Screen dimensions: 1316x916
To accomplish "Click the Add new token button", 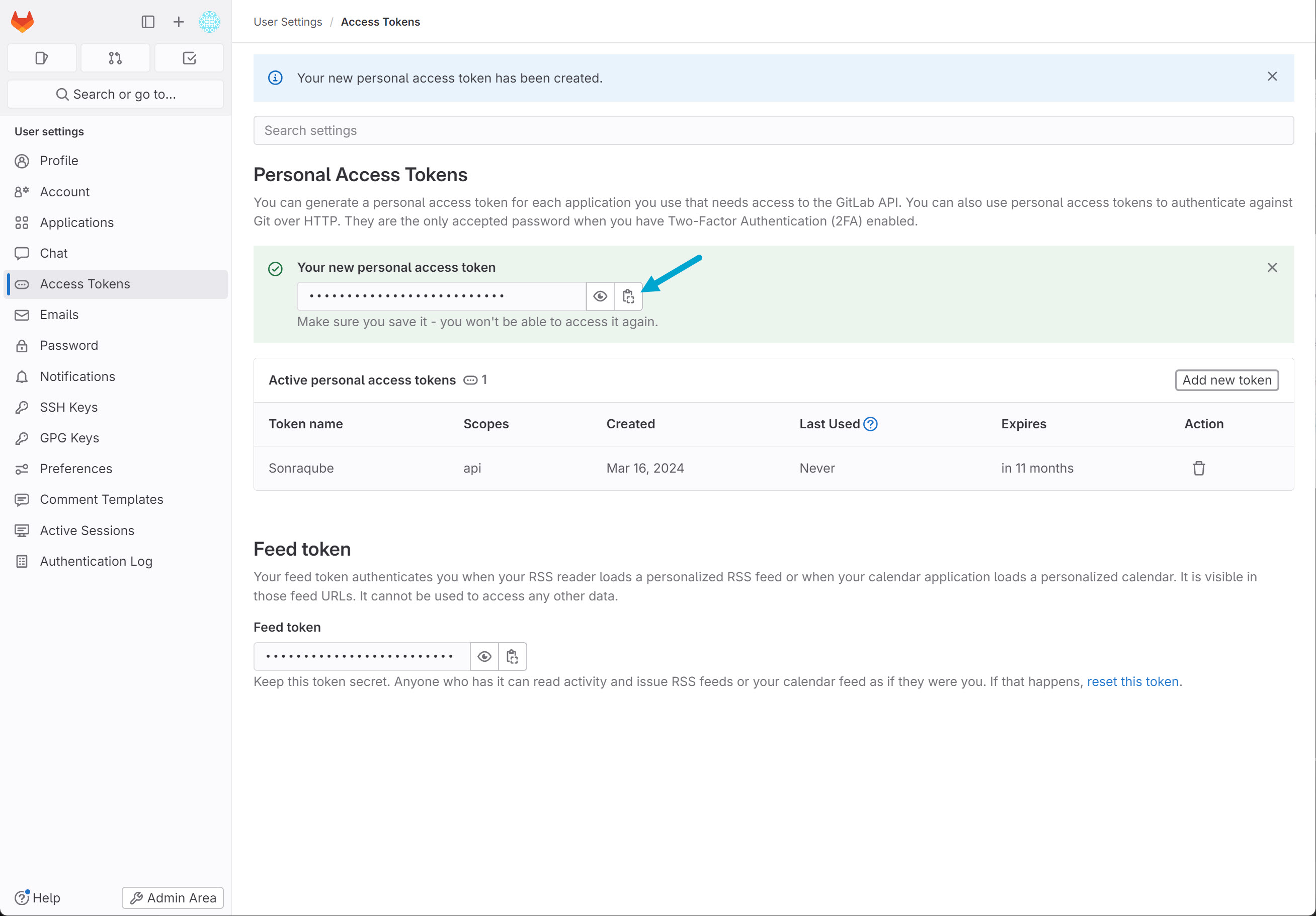I will tap(1226, 379).
